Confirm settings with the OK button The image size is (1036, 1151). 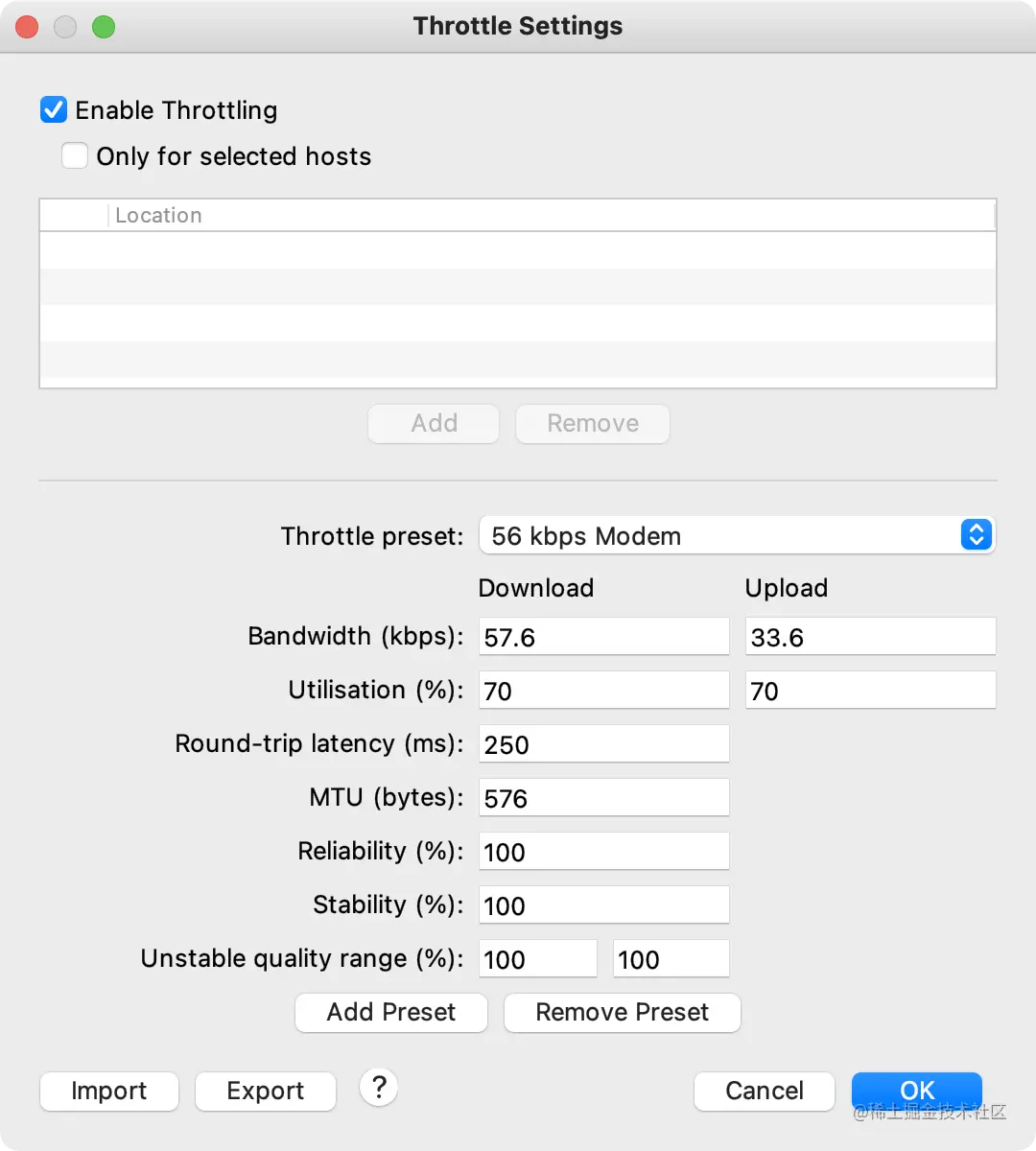point(915,1091)
